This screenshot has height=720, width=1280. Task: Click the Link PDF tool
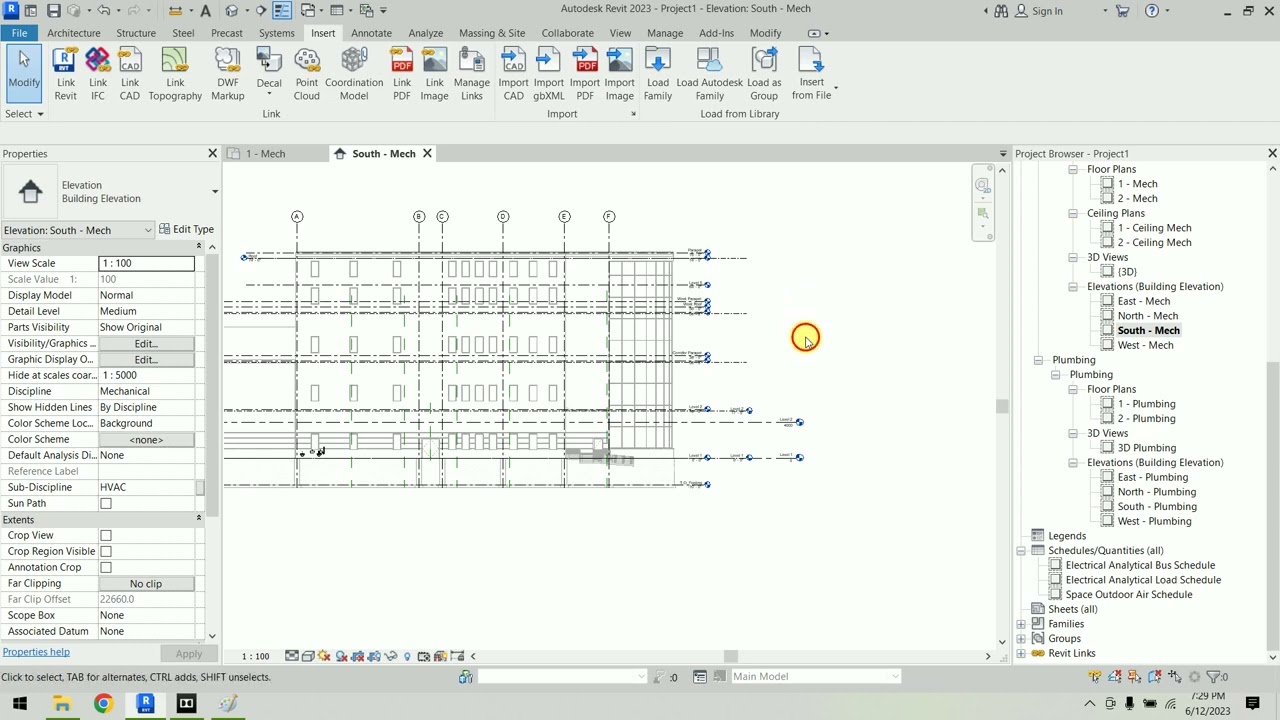pos(401,73)
